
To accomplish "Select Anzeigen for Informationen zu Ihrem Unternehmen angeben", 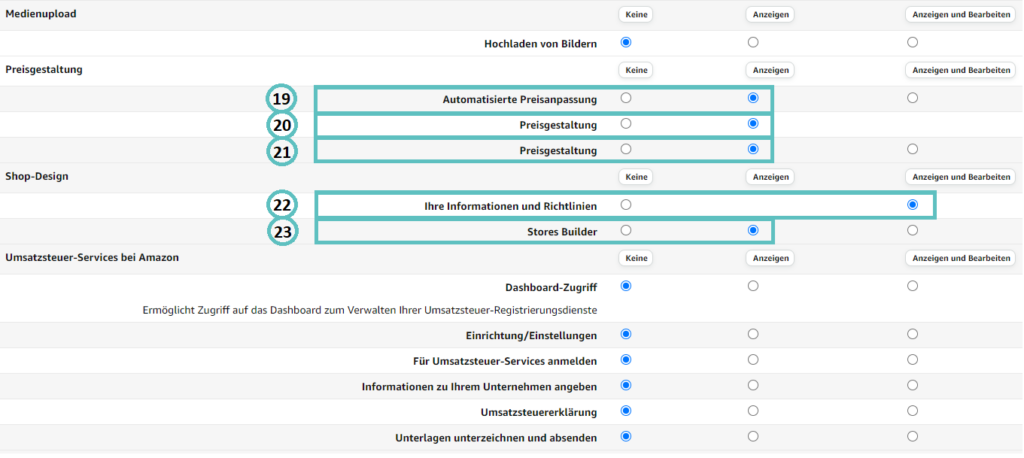I will (x=753, y=385).
